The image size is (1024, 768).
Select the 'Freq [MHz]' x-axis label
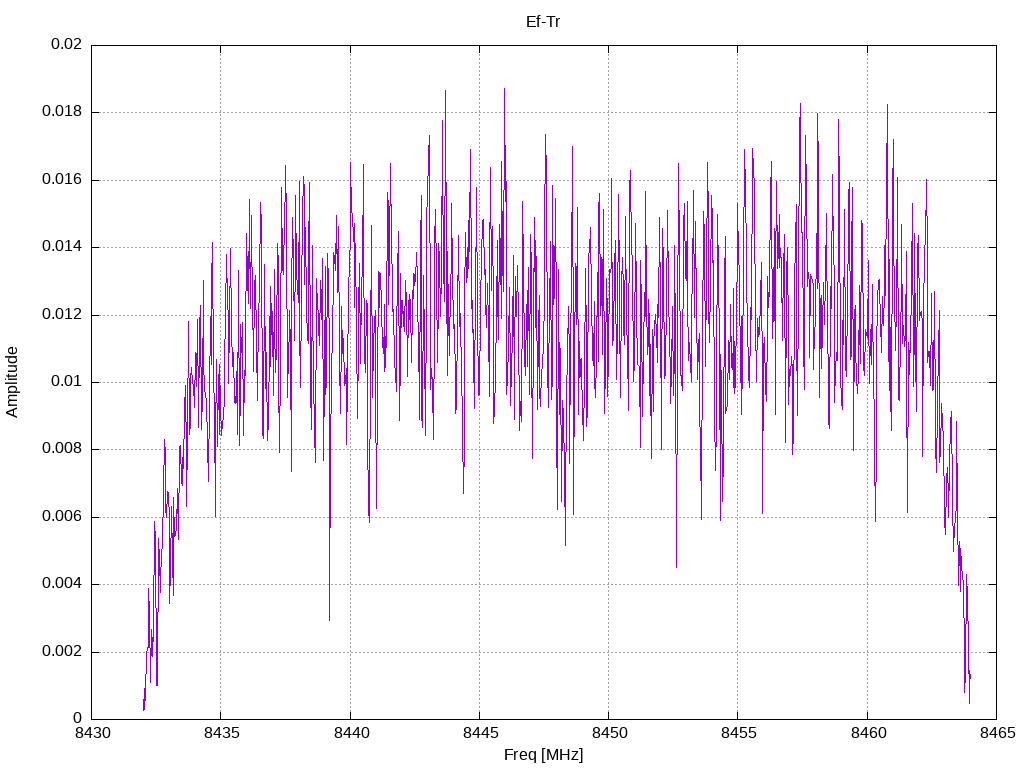(x=543, y=755)
